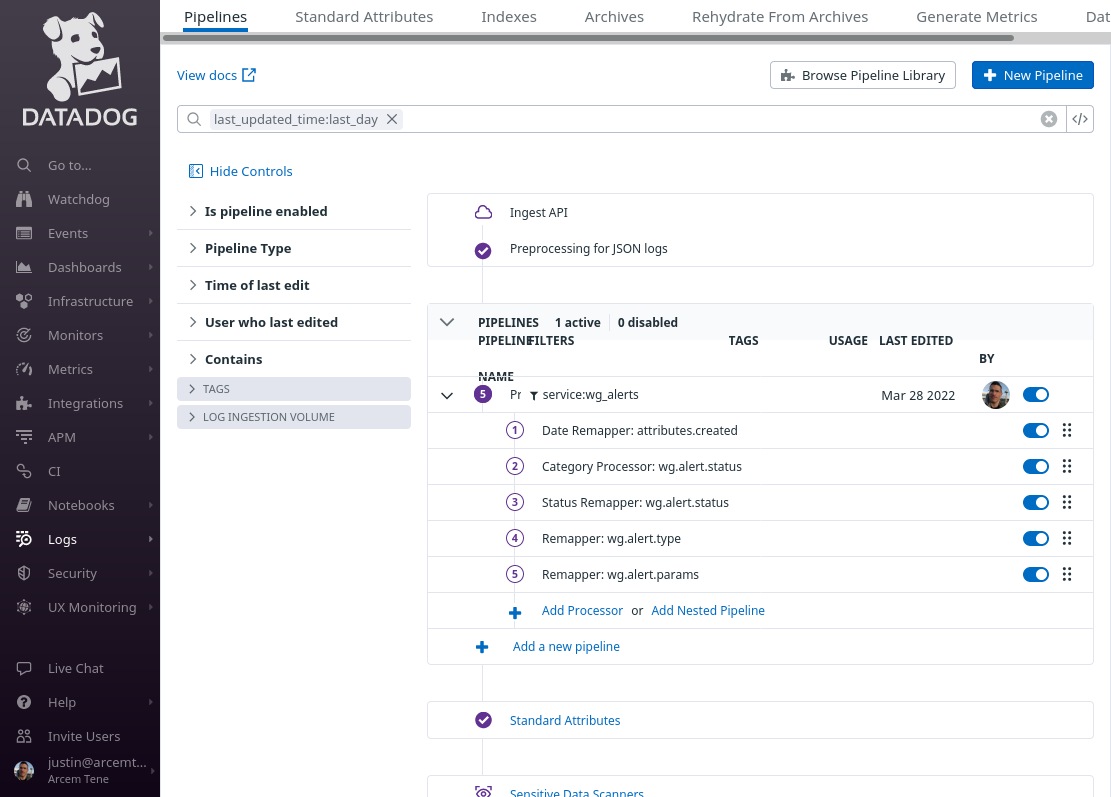Open the Integrations puzzle icon

click(x=24, y=403)
